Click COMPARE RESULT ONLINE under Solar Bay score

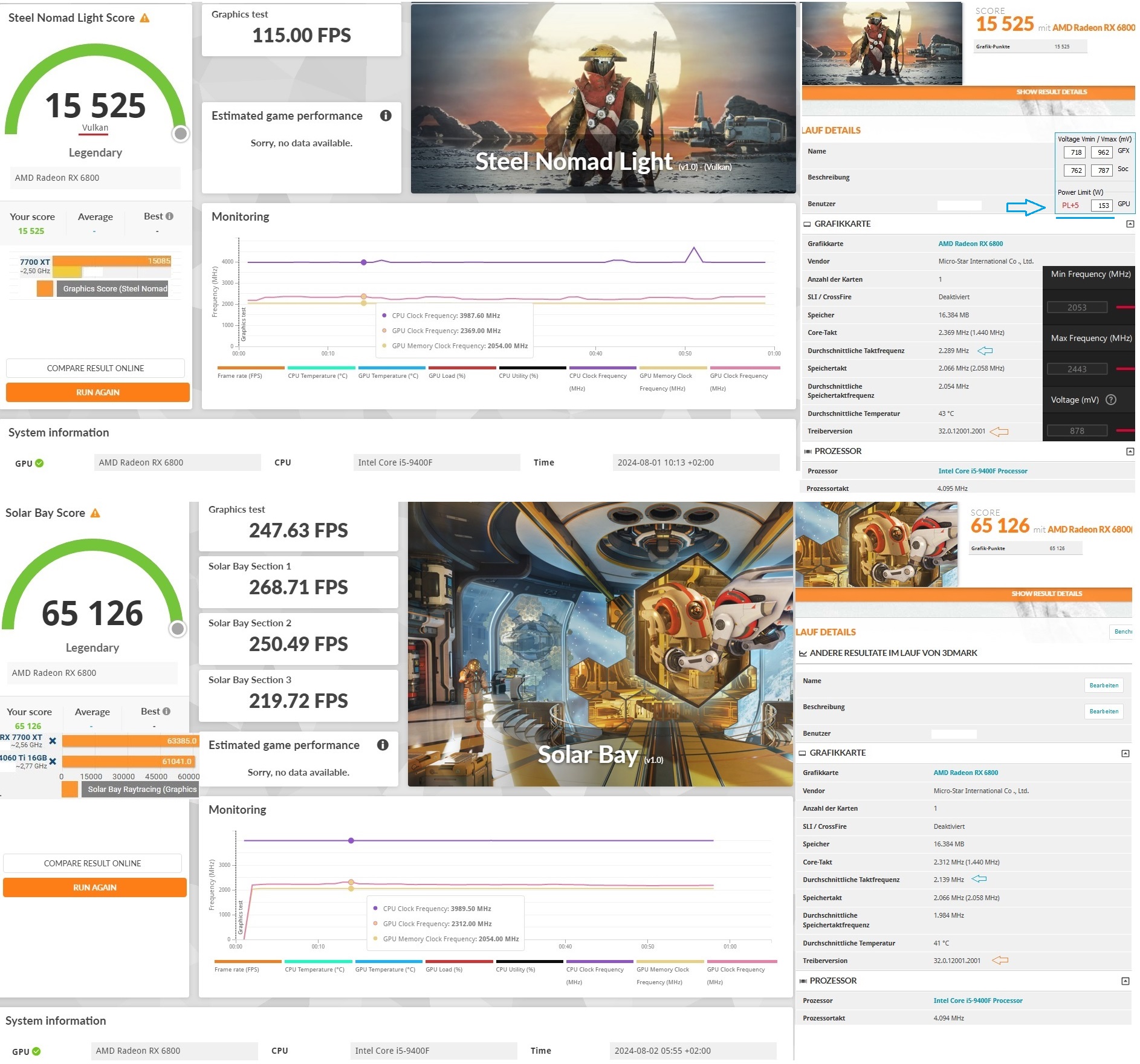click(92, 863)
